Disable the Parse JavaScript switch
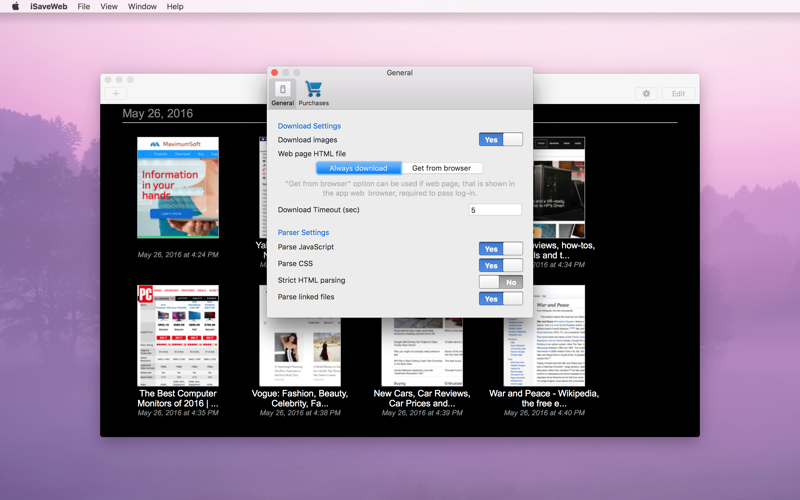This screenshot has height=500, width=800. click(500, 248)
